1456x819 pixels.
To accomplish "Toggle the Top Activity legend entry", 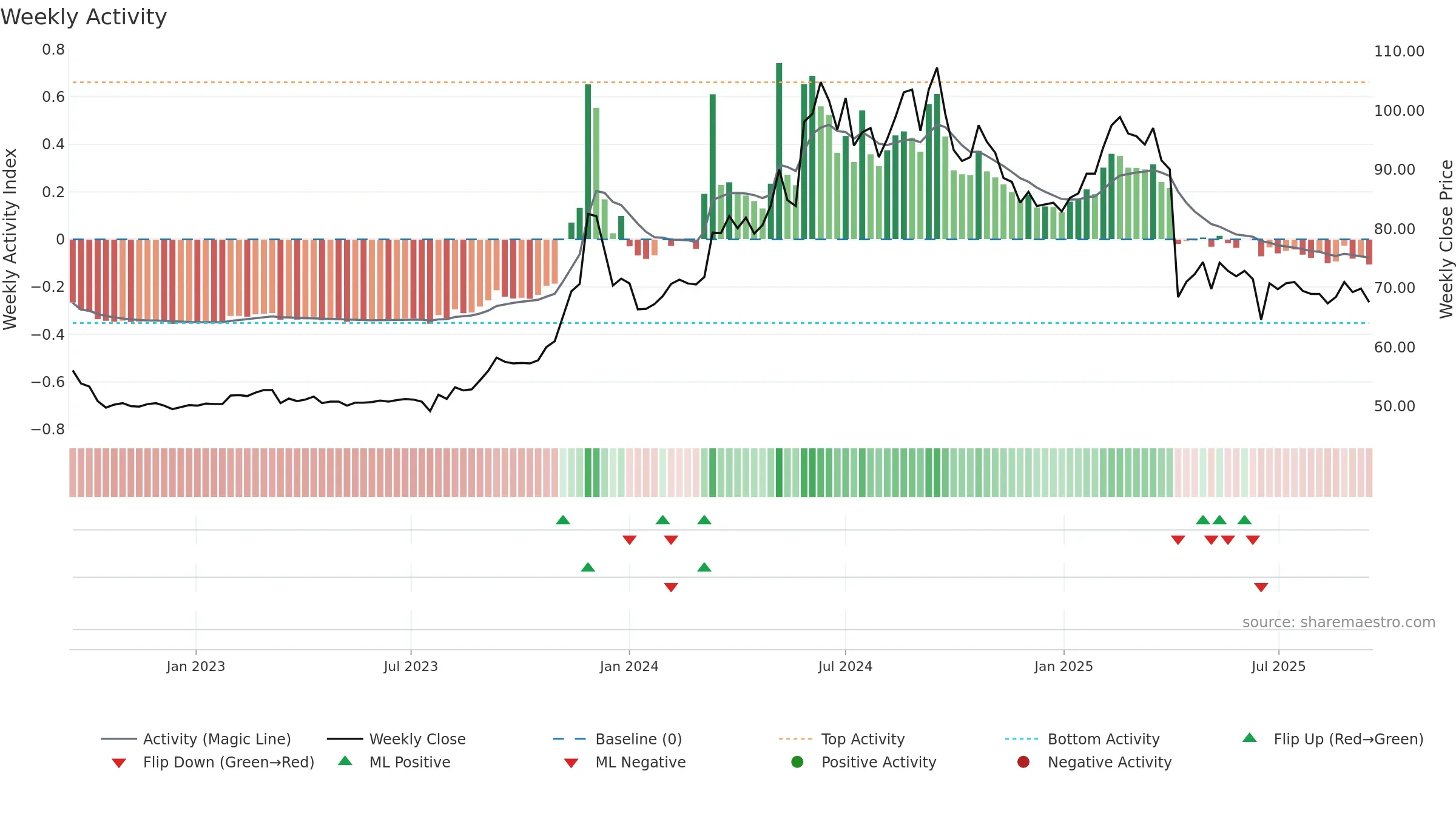I will pyautogui.click(x=841, y=739).
